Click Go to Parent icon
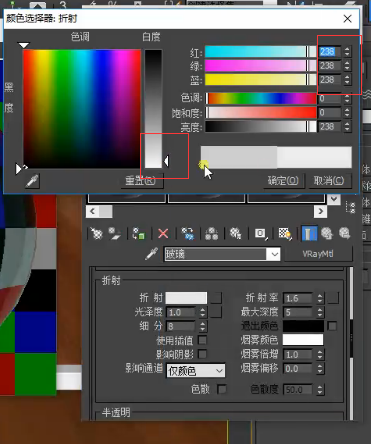Screen dimensions: 371x444 coord(327,233)
